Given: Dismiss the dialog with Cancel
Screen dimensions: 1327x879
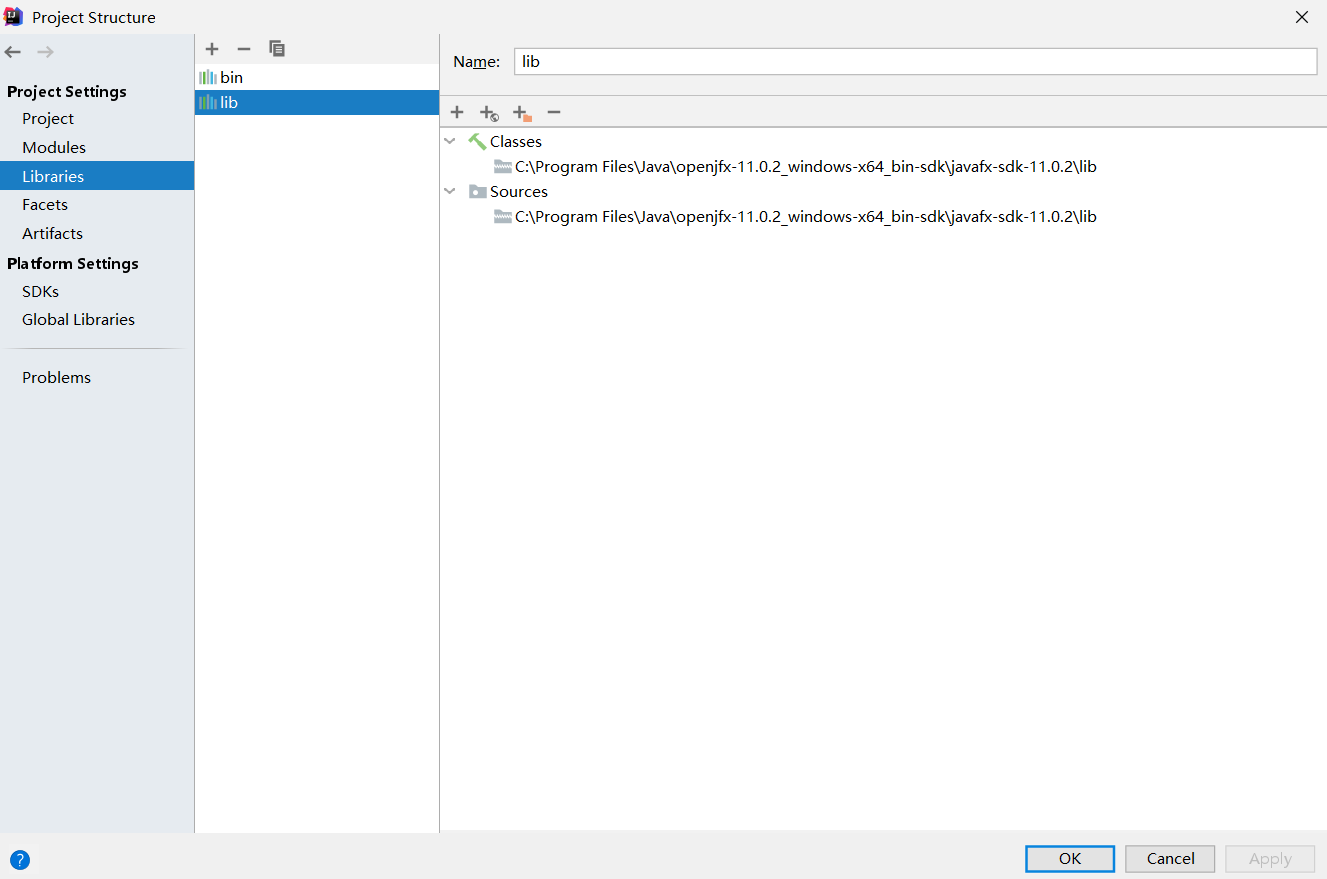Looking at the screenshot, I should tap(1169, 858).
